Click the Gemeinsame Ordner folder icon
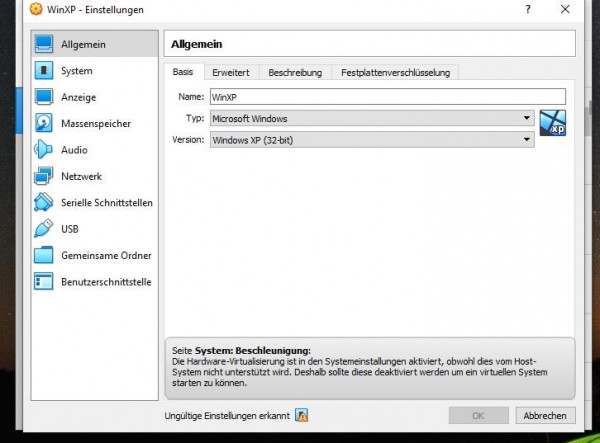The image size is (600, 443). click(x=44, y=255)
